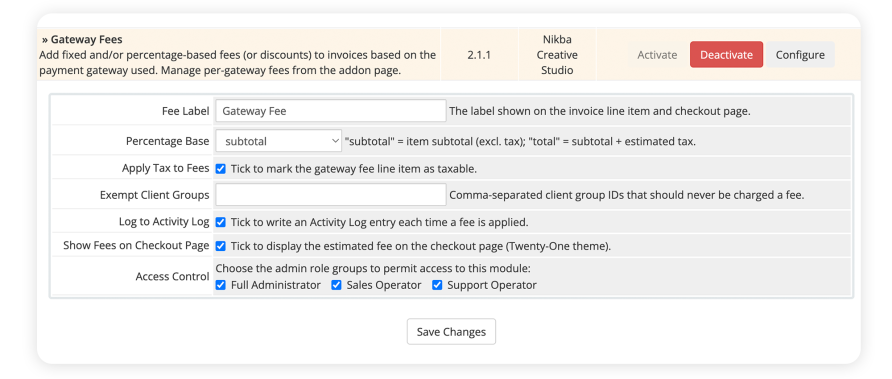The image size is (892, 379).
Task: Click the Percentage Base label
Action: pos(168,141)
